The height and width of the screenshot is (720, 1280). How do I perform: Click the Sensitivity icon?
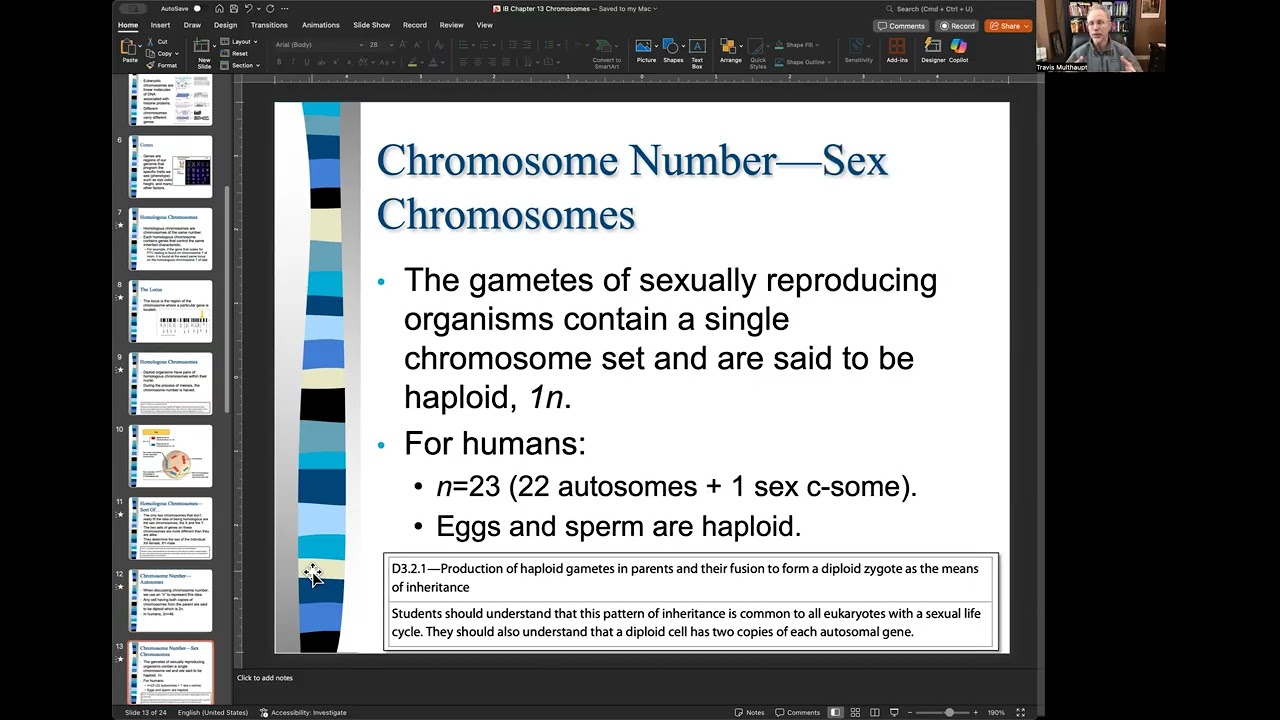tap(858, 46)
